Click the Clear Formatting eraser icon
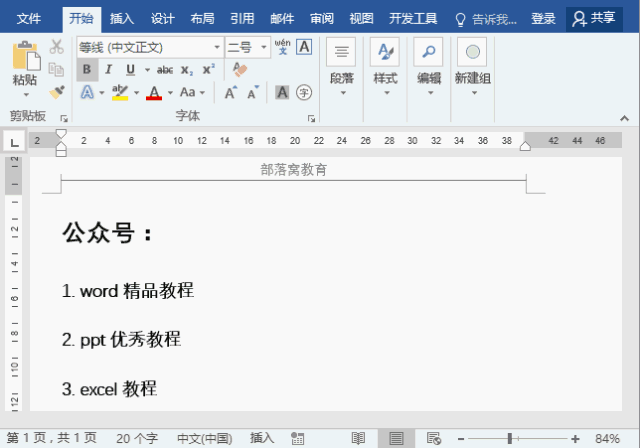The image size is (640, 448). click(x=239, y=70)
